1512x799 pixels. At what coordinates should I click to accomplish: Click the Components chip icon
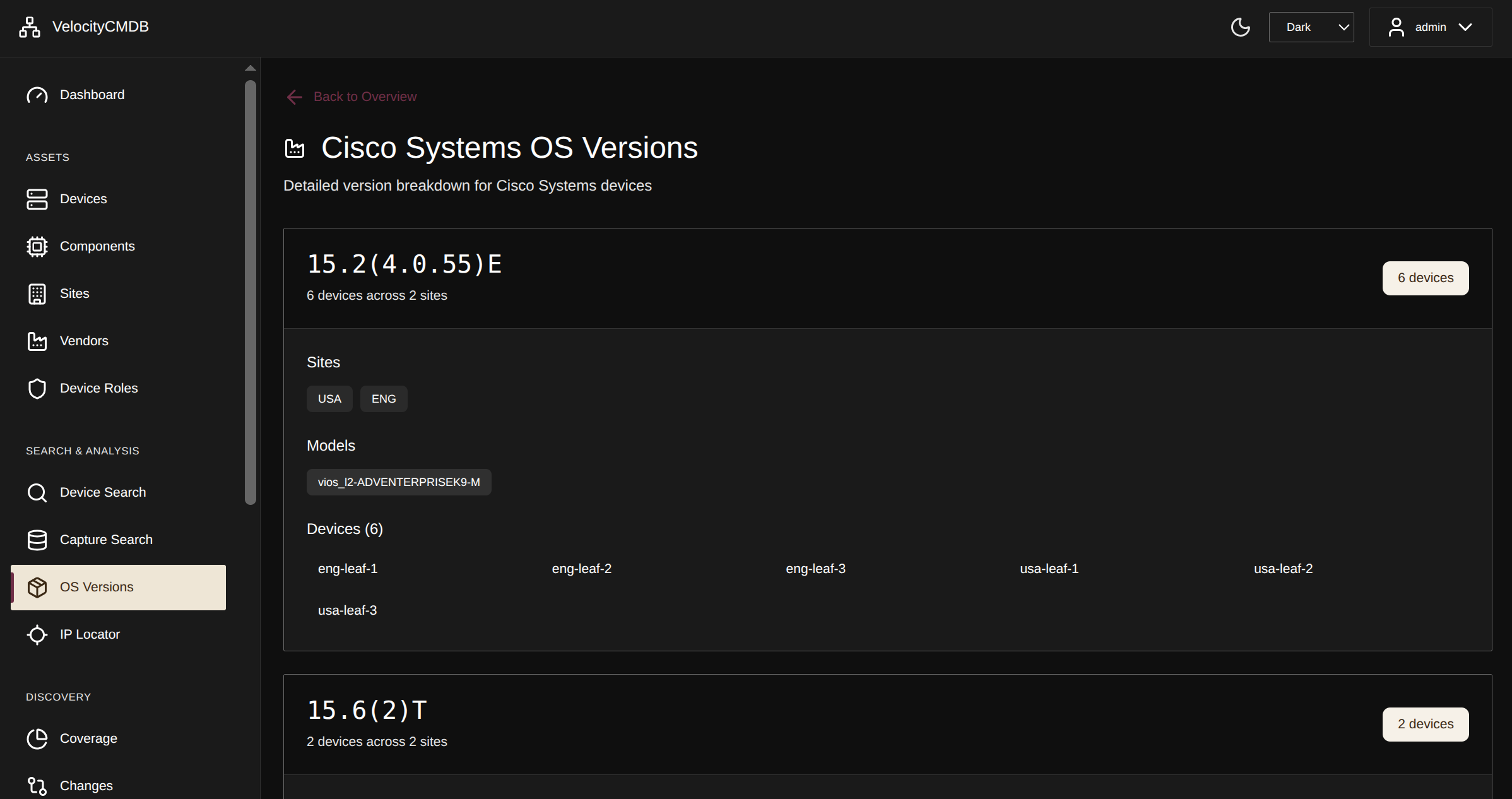(x=37, y=247)
